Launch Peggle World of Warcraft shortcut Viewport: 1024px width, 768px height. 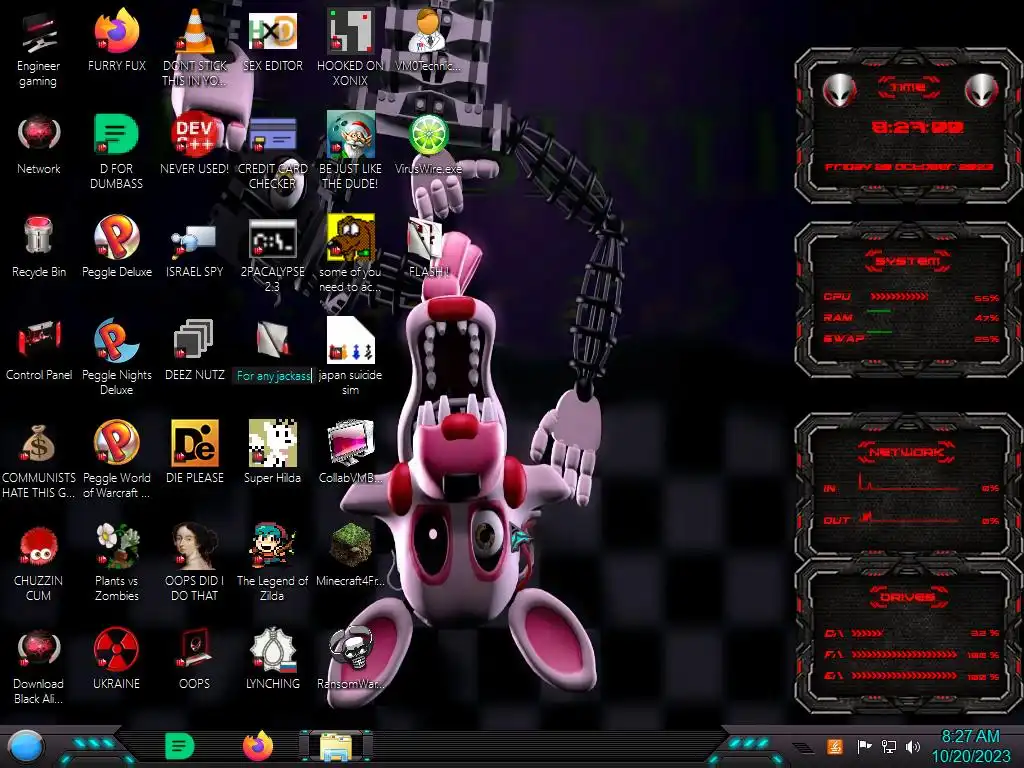pos(116,443)
